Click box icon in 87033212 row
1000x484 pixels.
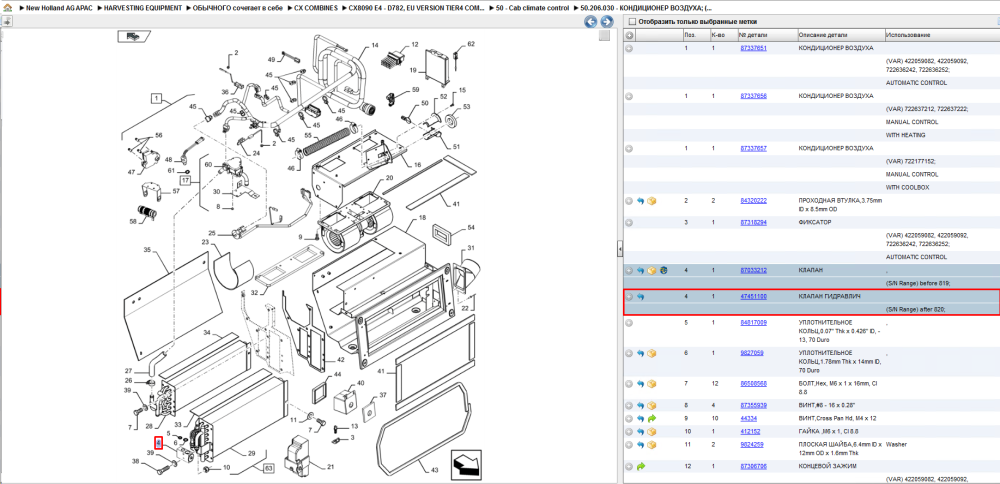pos(652,270)
